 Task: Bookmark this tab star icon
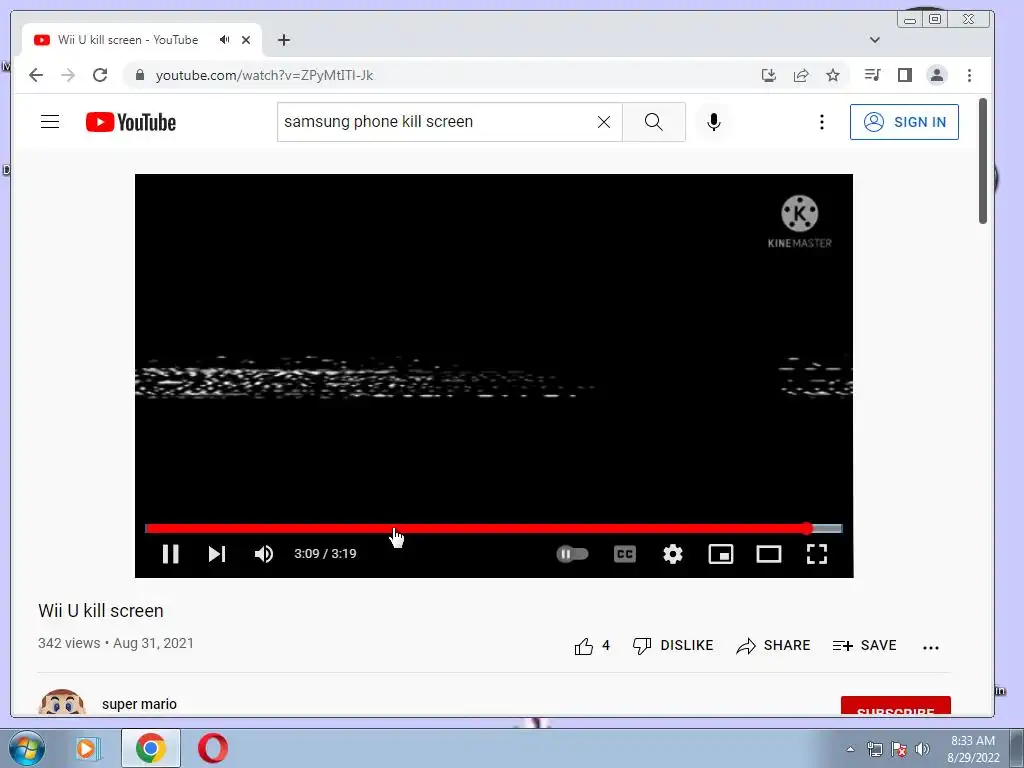833,75
